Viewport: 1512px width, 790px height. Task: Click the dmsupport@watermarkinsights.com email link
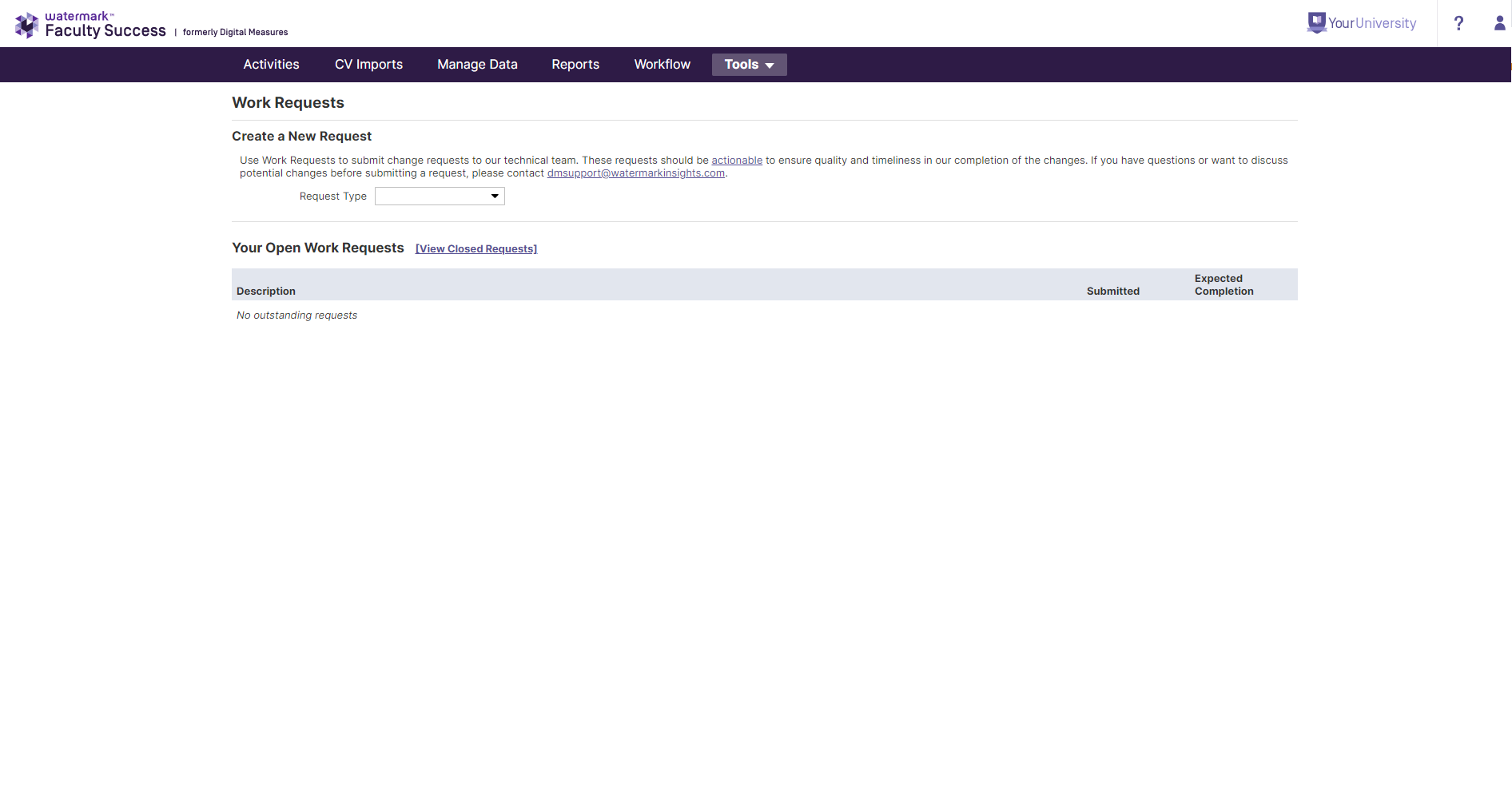click(635, 173)
